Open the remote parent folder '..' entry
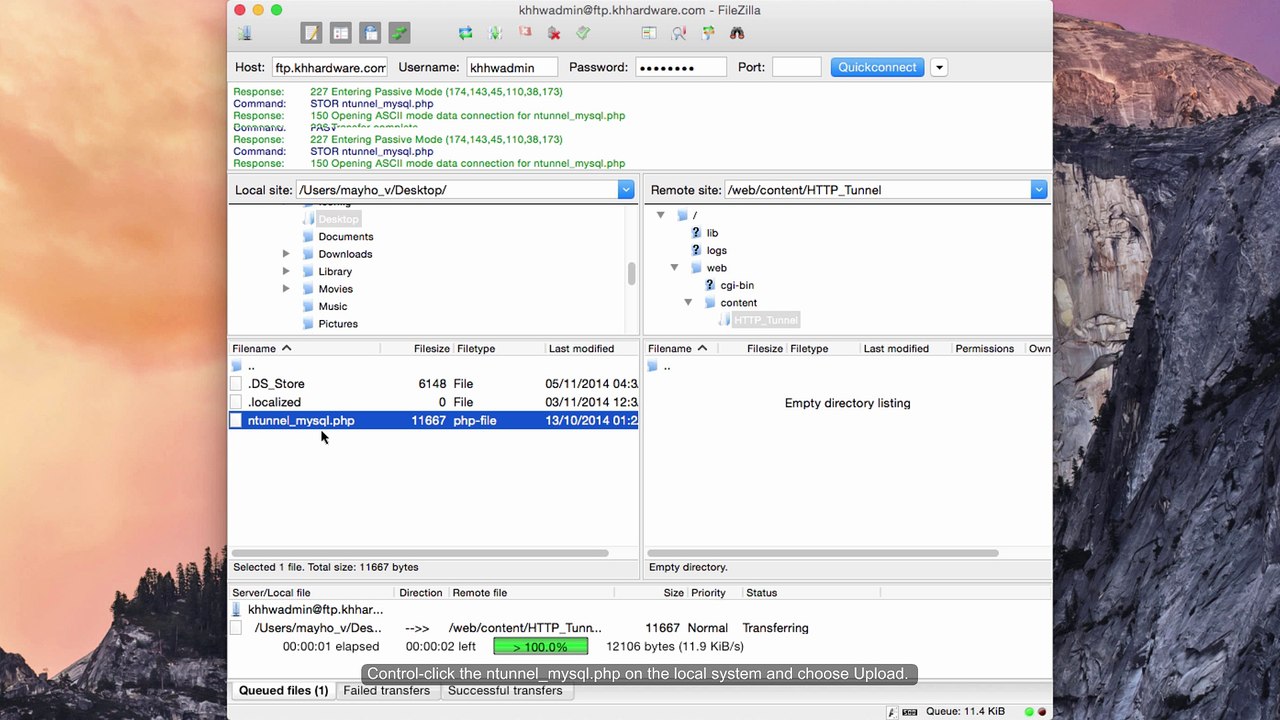 (x=667, y=366)
